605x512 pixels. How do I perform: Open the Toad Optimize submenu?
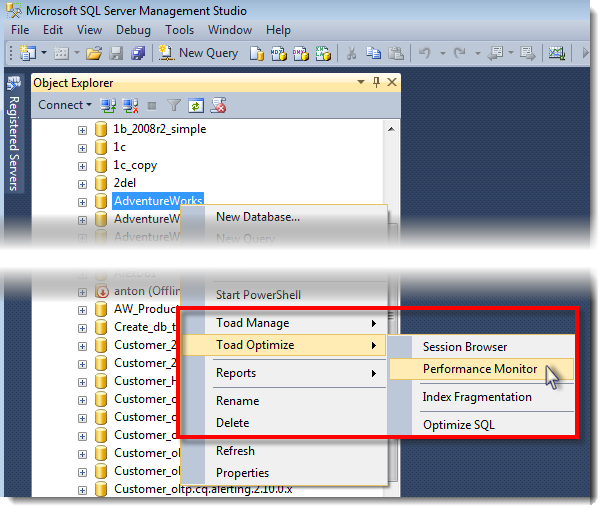(x=284, y=345)
